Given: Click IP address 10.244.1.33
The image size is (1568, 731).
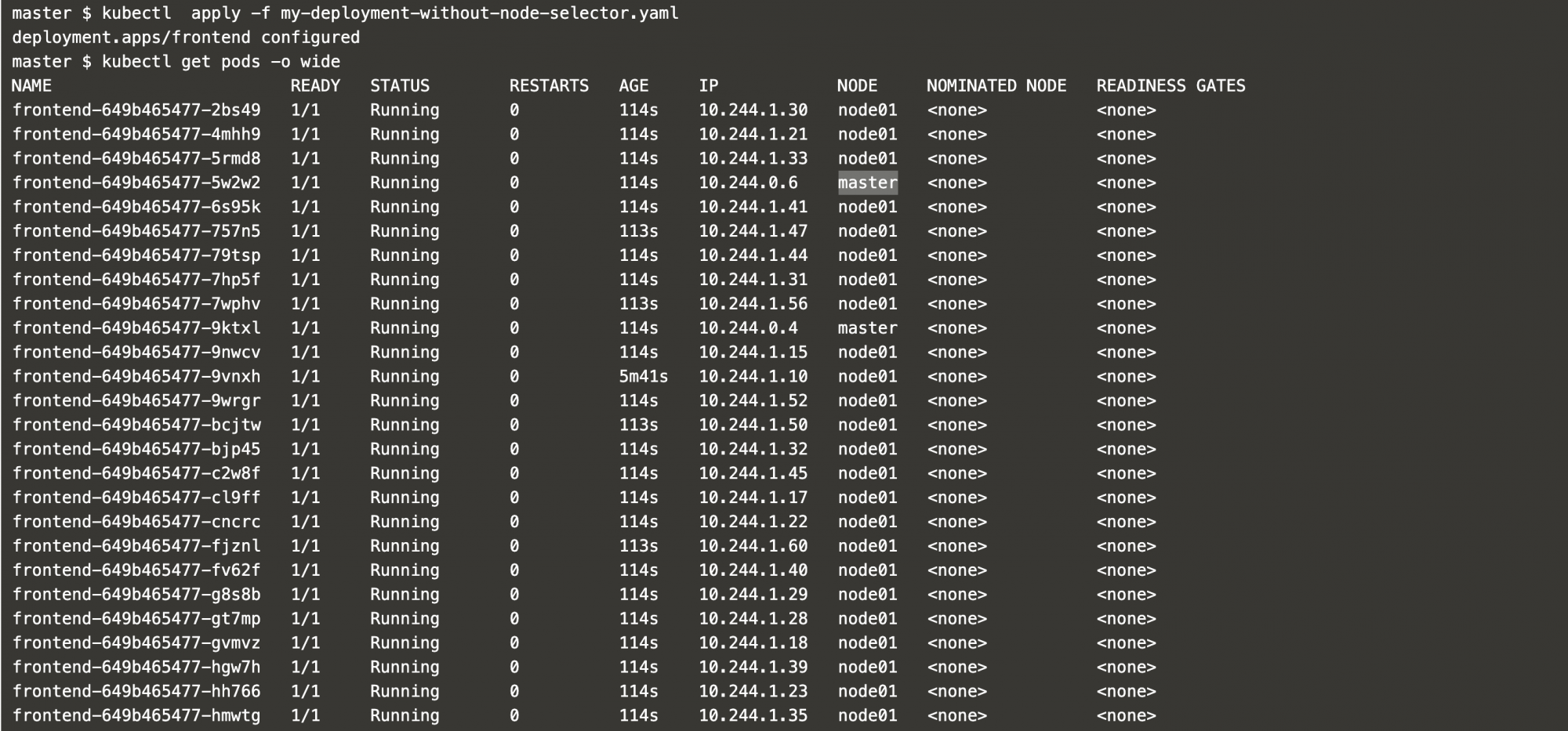Looking at the screenshot, I should 753,159.
